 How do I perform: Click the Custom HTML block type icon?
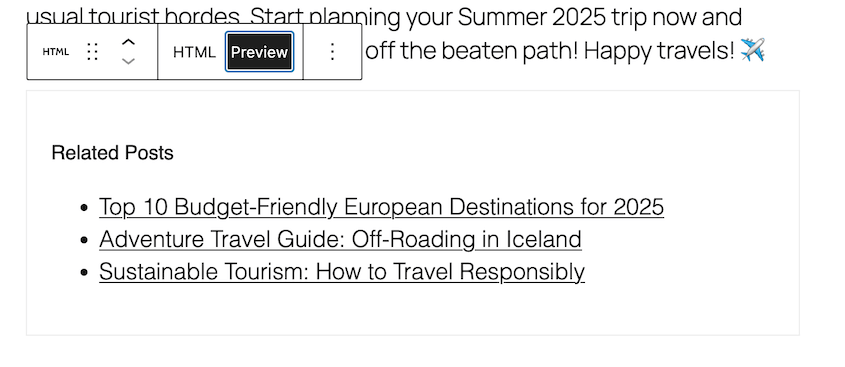coord(56,52)
